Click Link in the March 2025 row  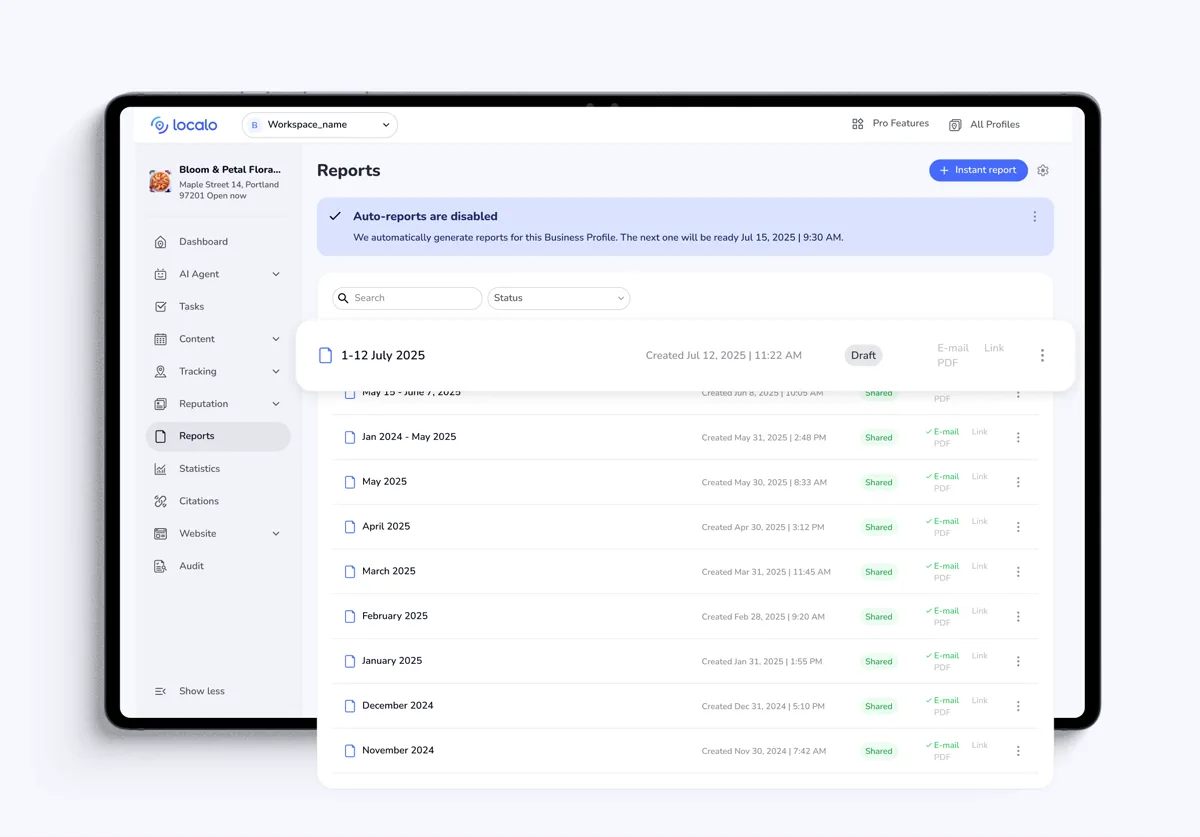980,566
